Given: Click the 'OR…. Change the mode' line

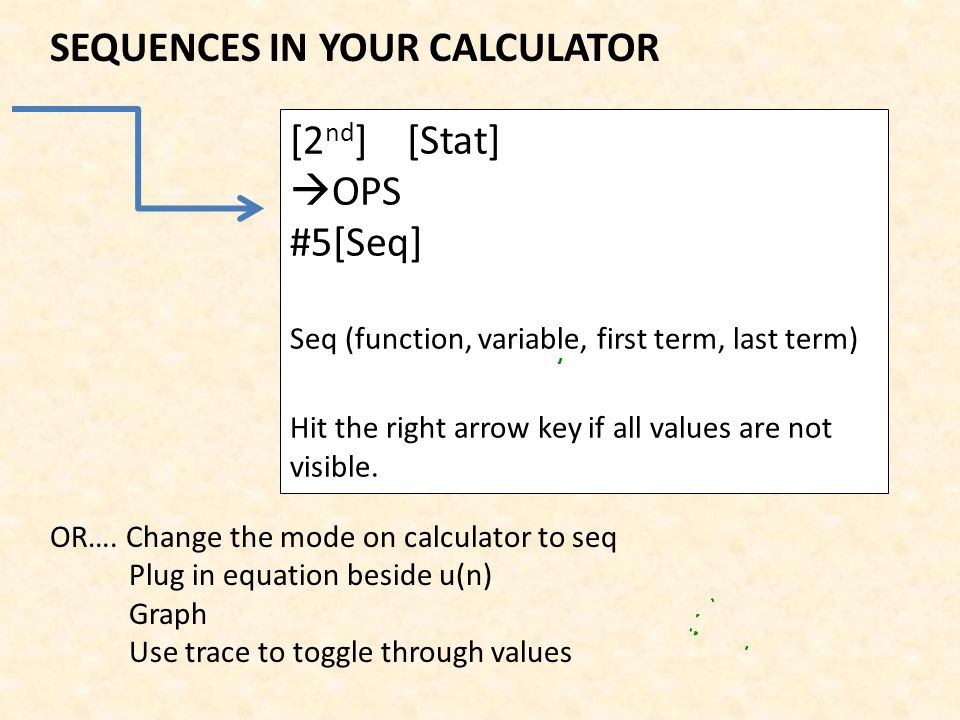Looking at the screenshot, I should (333, 538).
